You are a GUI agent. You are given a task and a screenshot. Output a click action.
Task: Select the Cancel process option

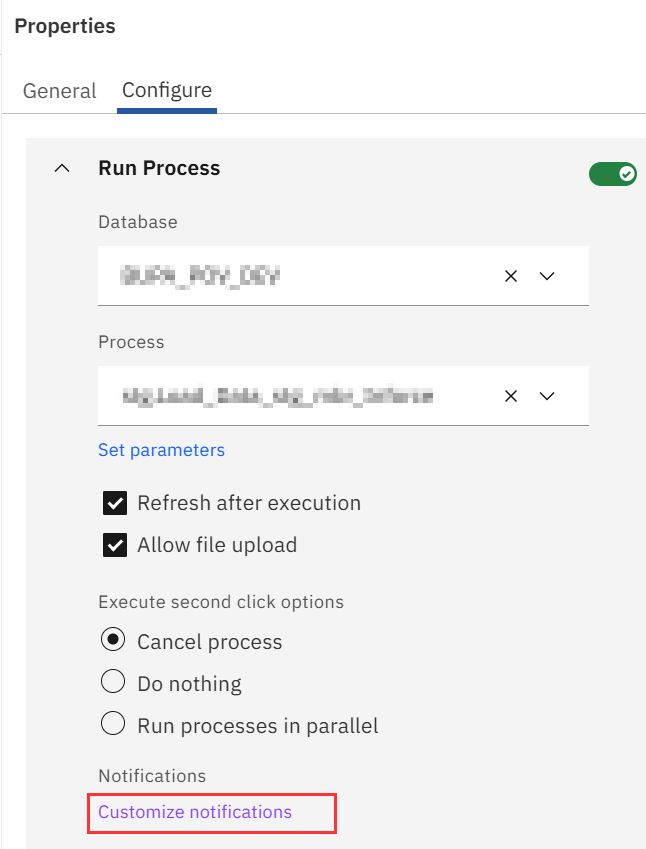(x=113, y=641)
